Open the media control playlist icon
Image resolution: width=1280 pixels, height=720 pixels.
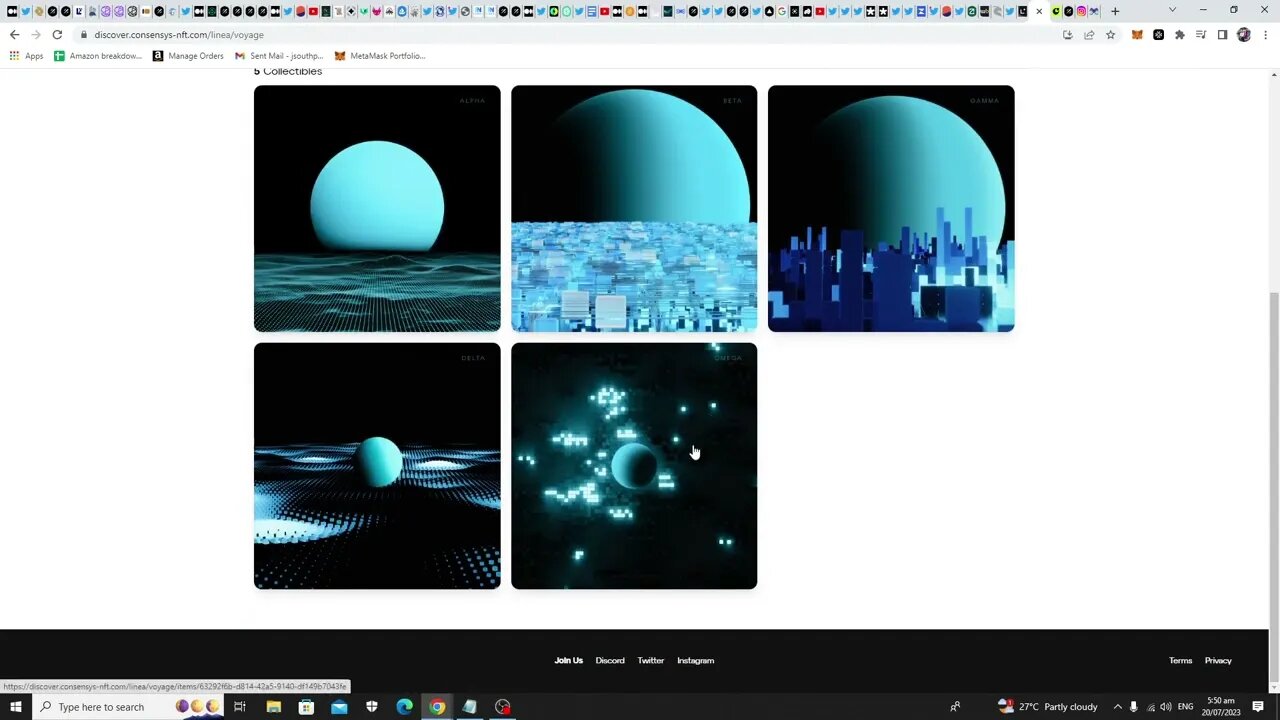coord(1201,34)
